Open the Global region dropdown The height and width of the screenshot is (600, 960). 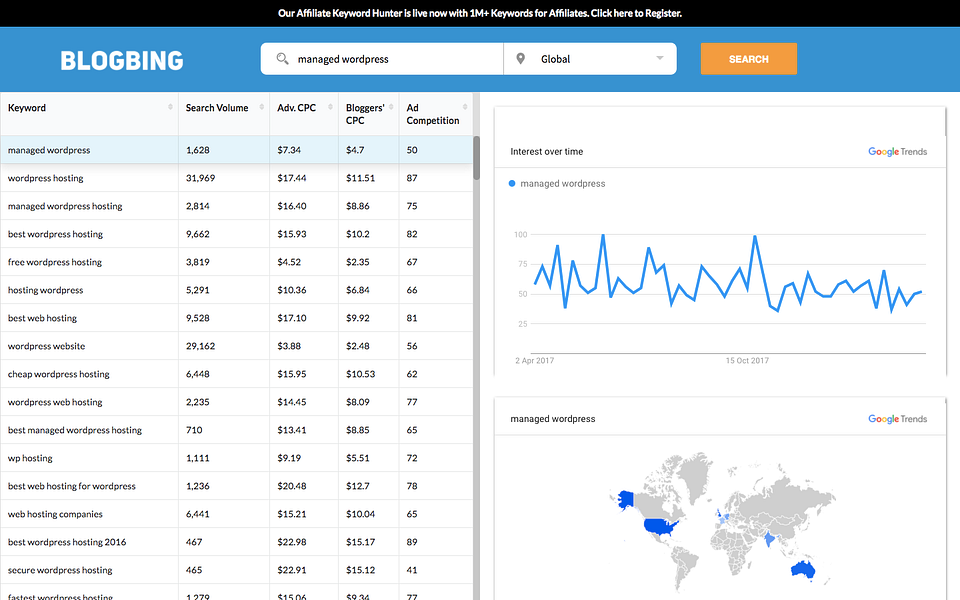coord(589,59)
